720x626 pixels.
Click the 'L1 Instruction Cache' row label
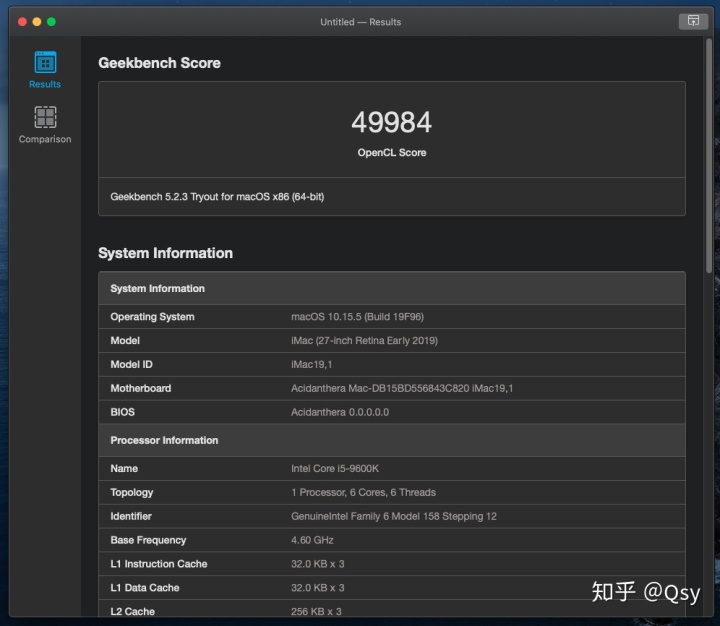tap(159, 564)
